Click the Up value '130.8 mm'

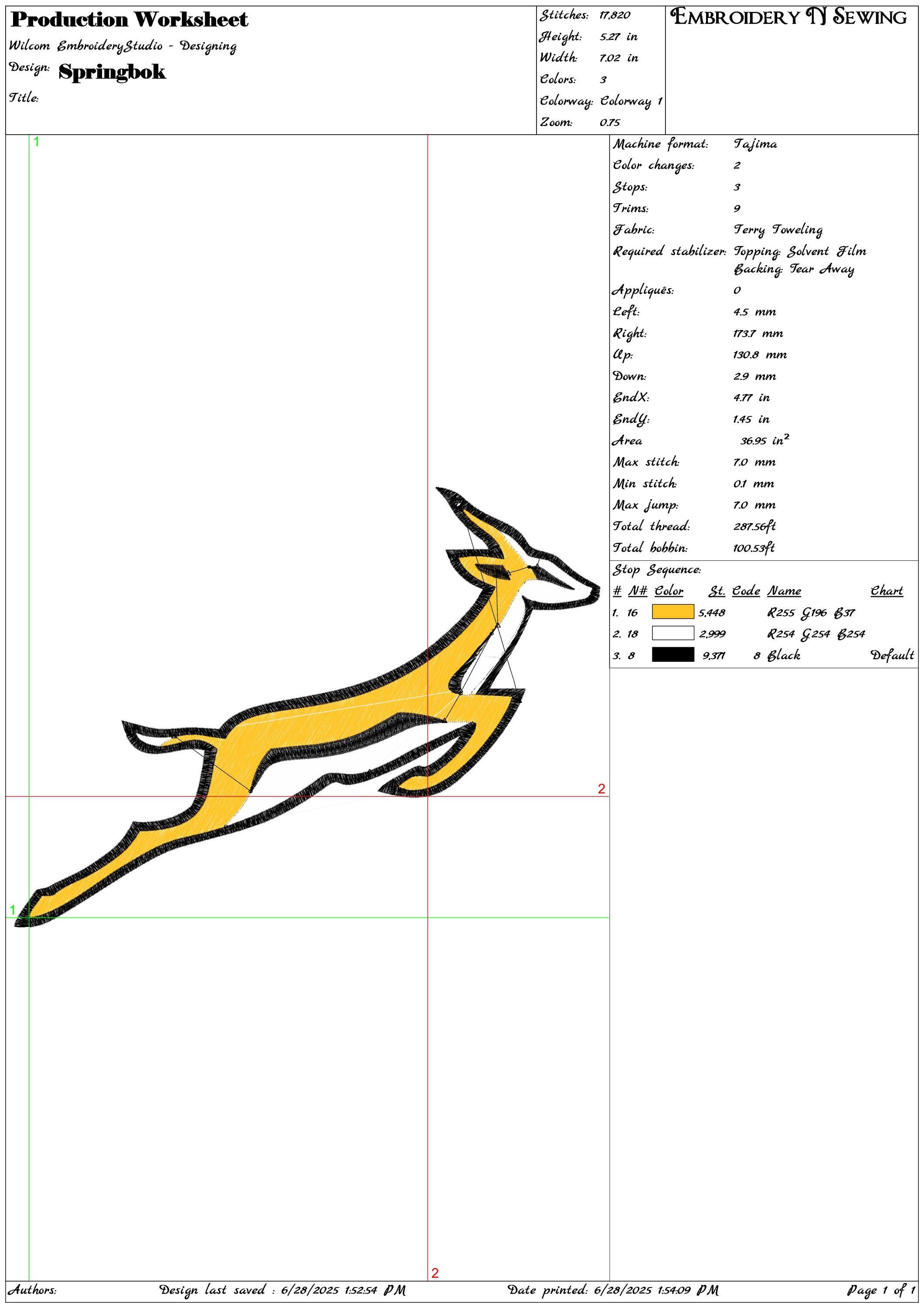point(760,354)
